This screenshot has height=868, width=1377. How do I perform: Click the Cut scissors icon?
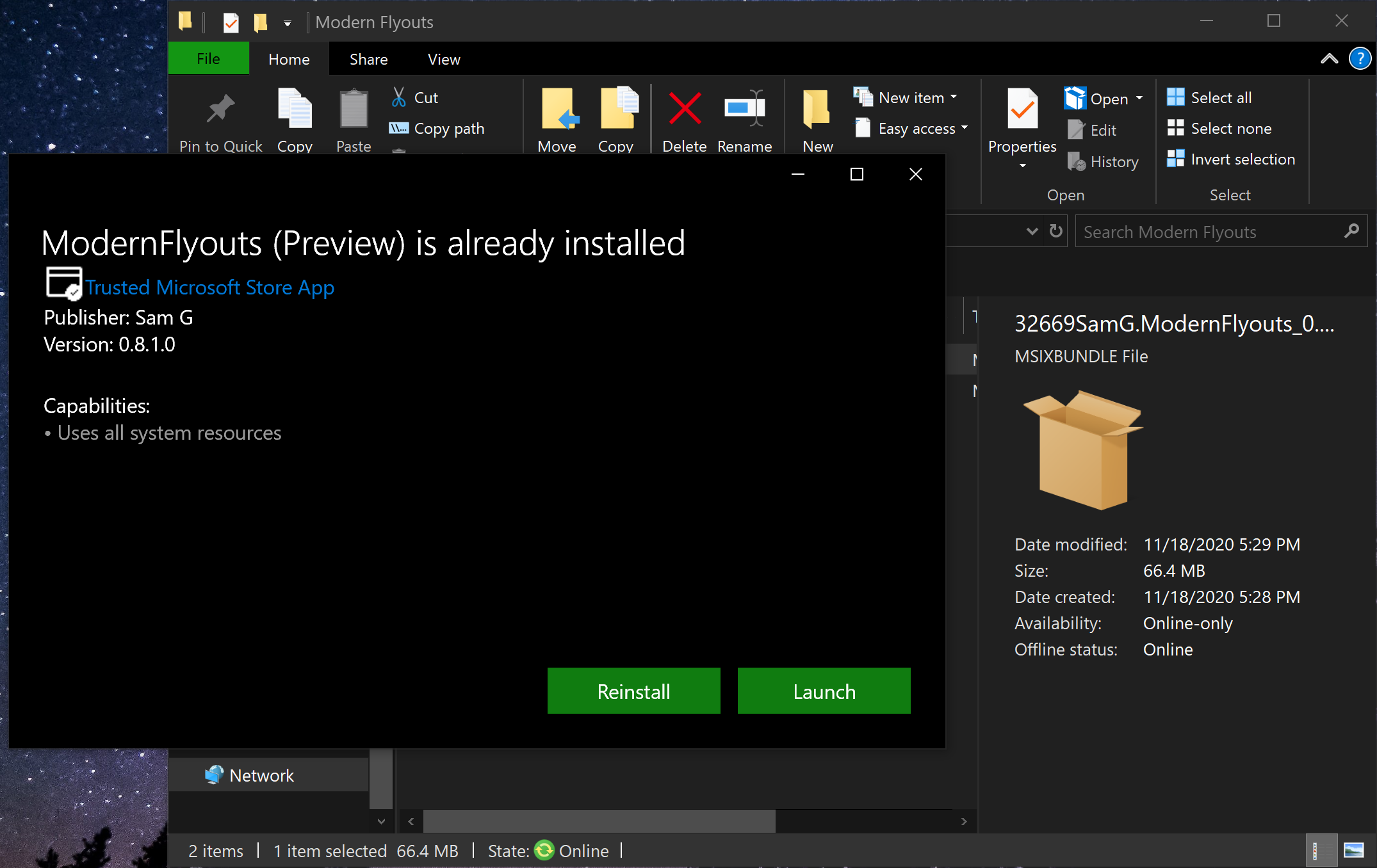click(399, 97)
